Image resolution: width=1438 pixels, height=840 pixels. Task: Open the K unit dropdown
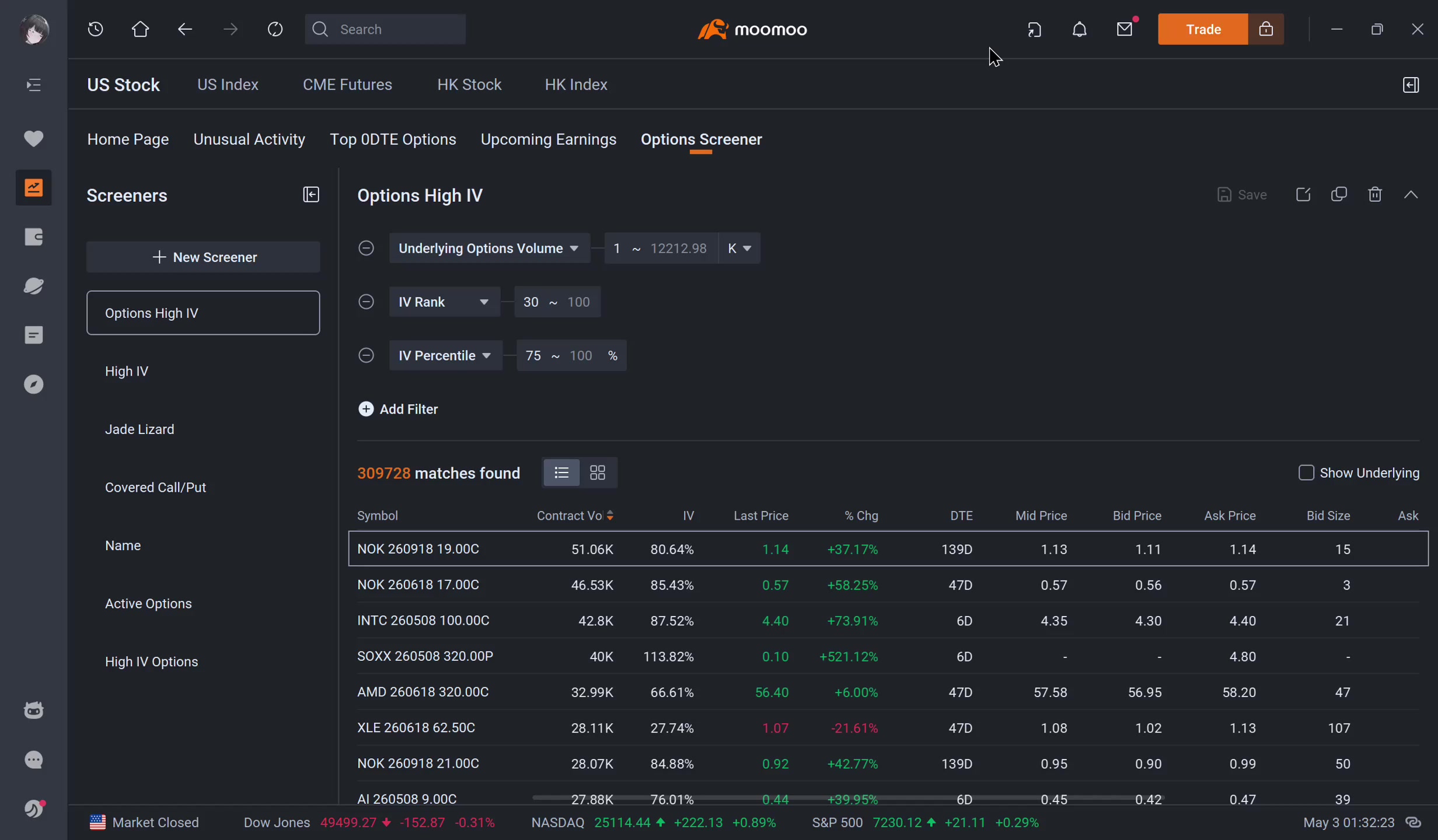coord(739,248)
